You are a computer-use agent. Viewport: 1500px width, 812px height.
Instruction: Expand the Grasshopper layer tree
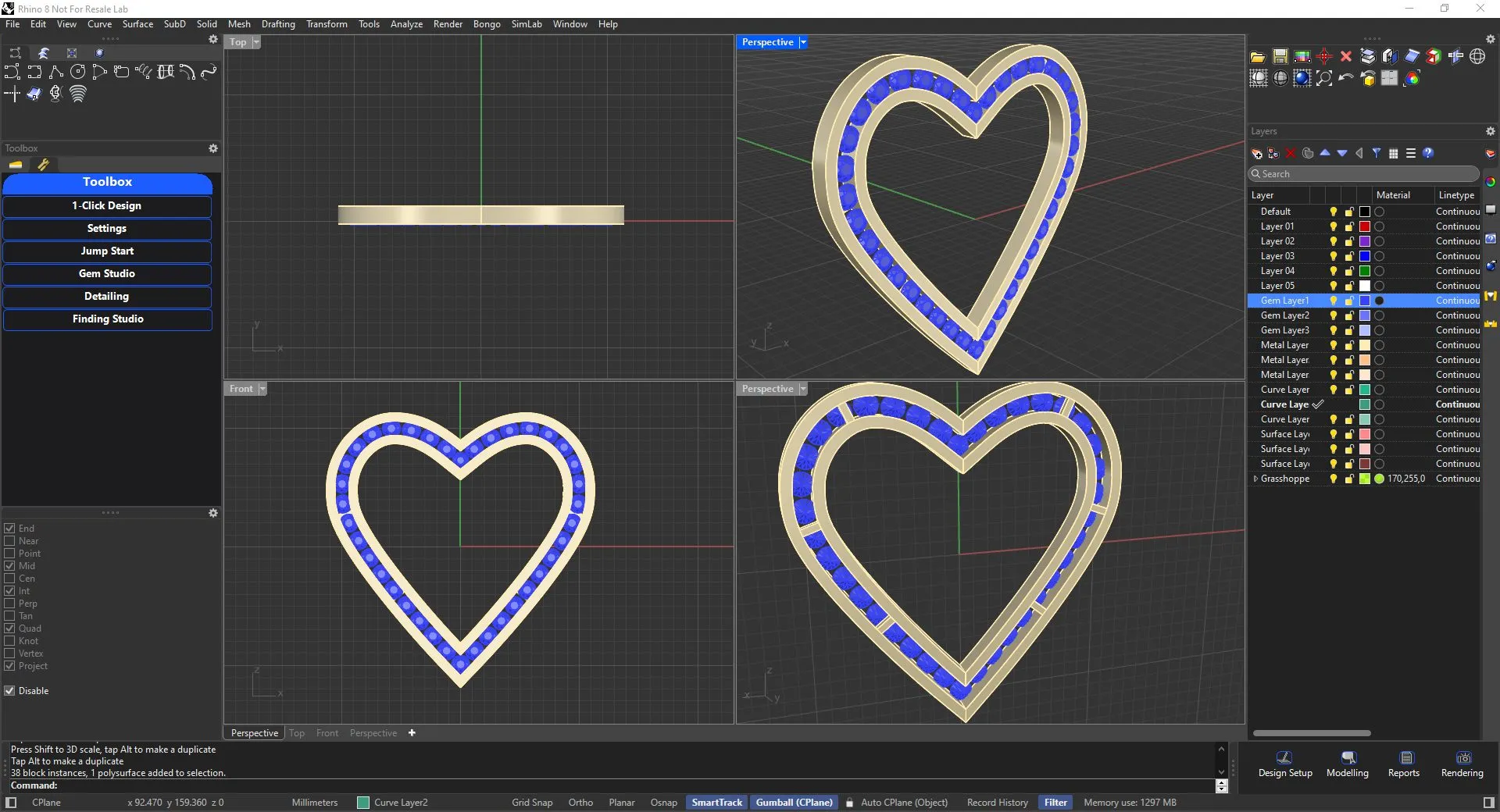[1255, 479]
